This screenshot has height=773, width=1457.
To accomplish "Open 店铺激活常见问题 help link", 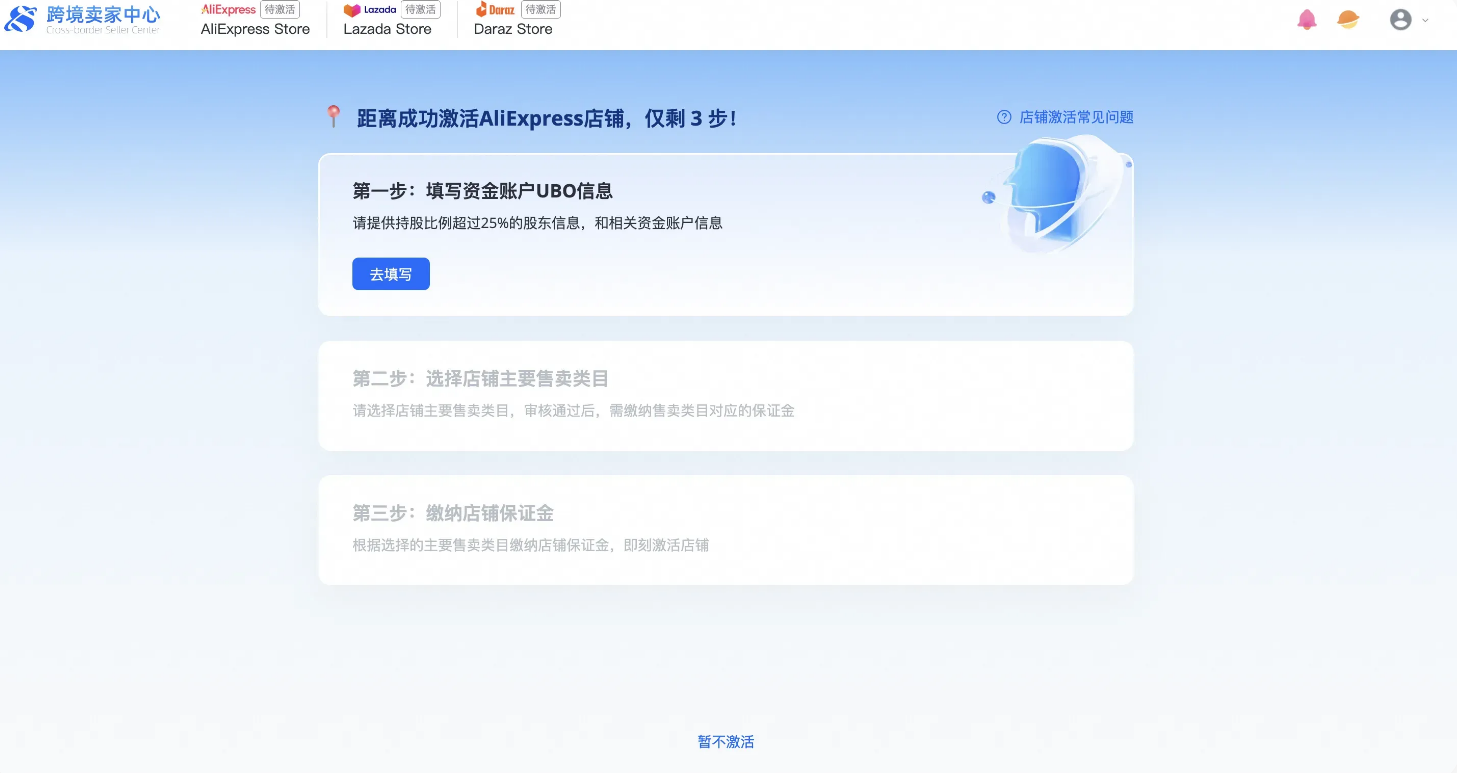I will 1076,117.
